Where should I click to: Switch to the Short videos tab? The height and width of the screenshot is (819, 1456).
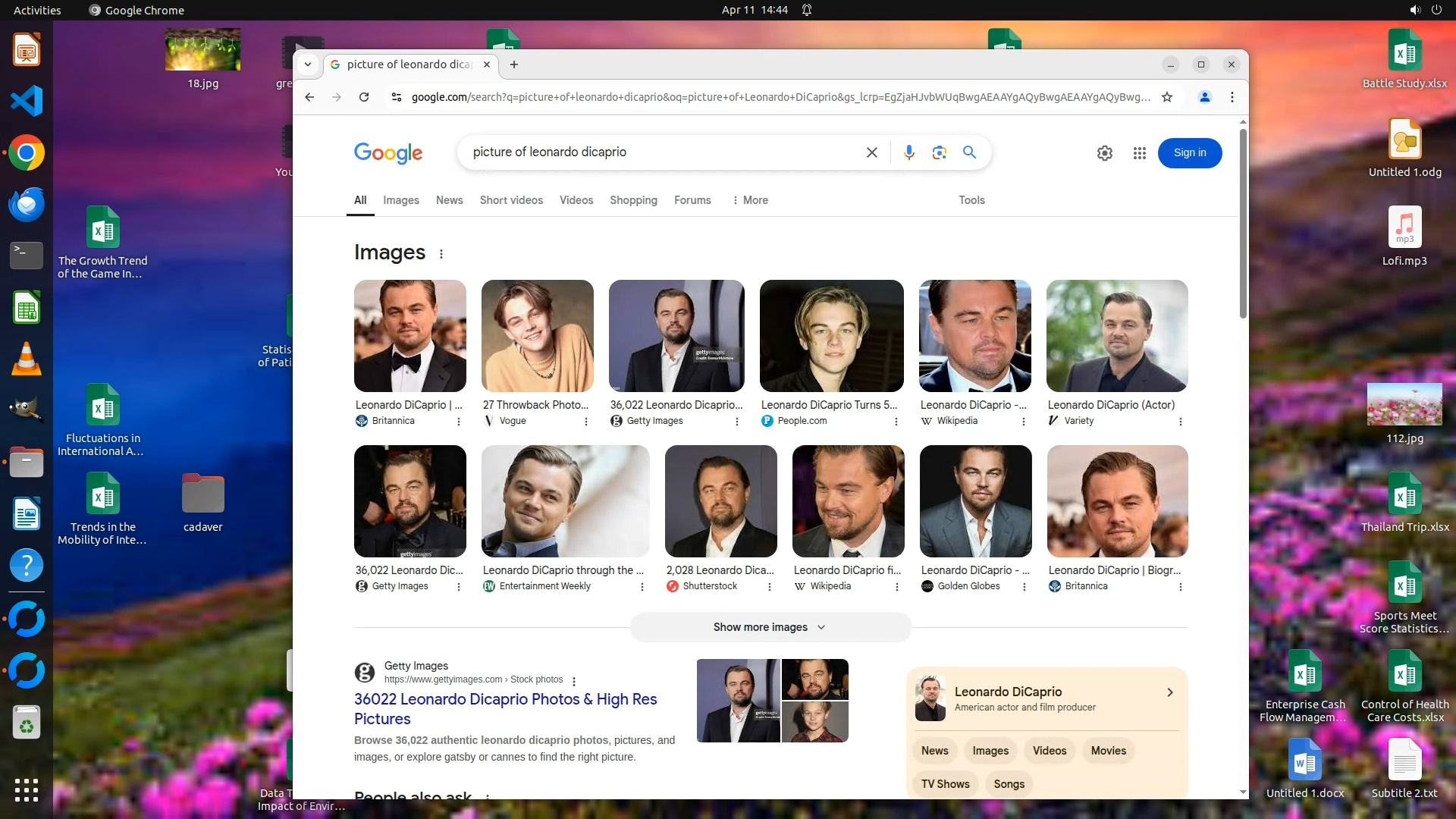tap(511, 200)
